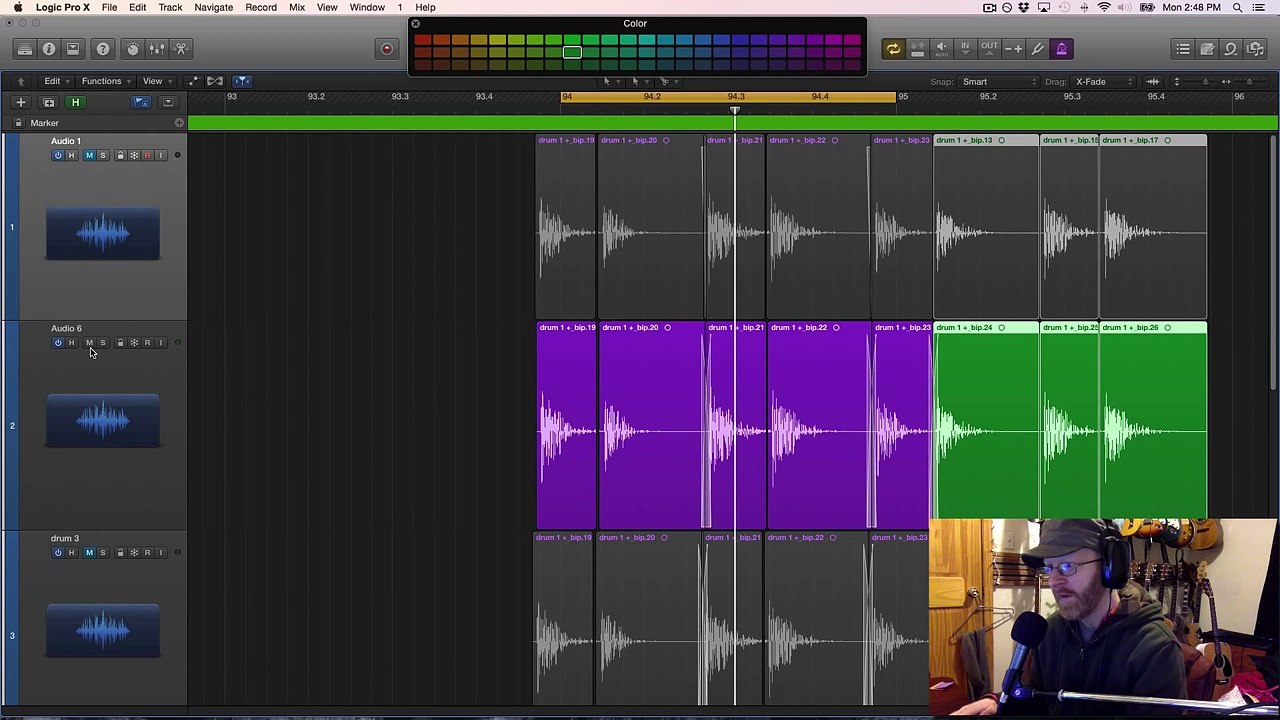Open Quick Help question mark icon
Image resolution: width=1280 pixels, height=720 pixels.
click(x=103, y=48)
